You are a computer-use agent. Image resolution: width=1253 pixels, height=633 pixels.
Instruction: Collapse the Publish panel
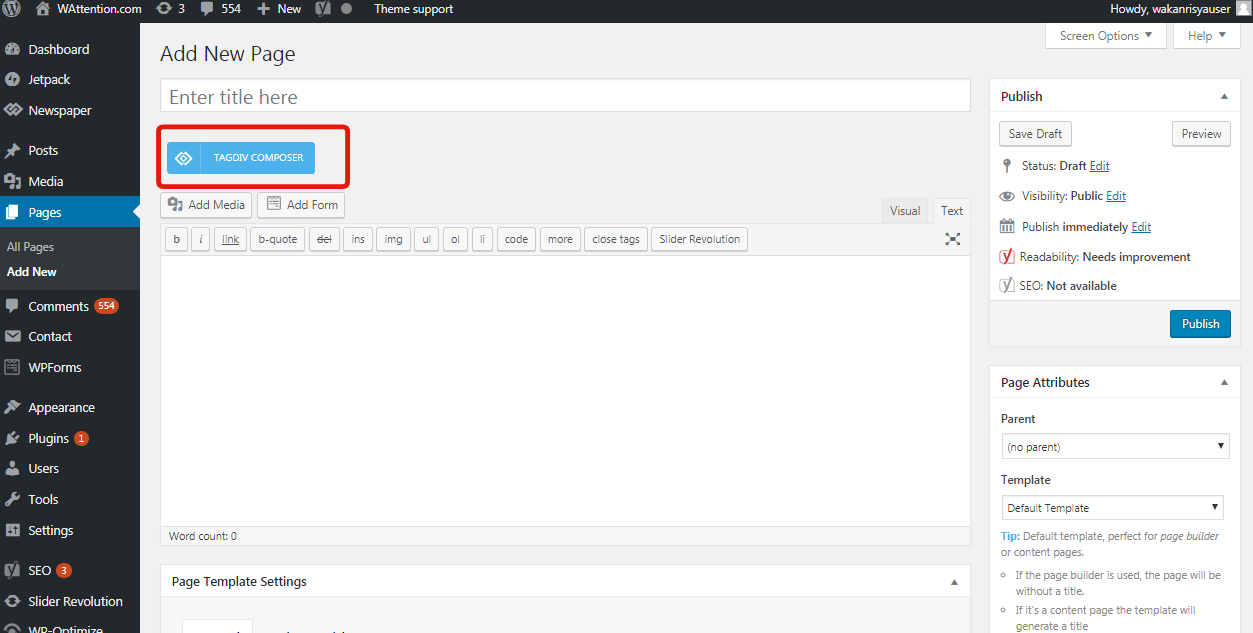pos(1224,97)
